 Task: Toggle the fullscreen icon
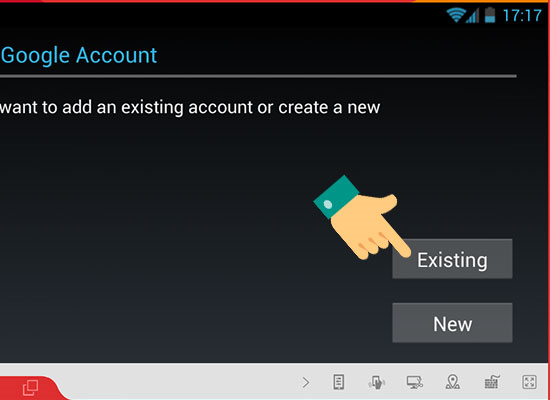pyautogui.click(x=529, y=382)
